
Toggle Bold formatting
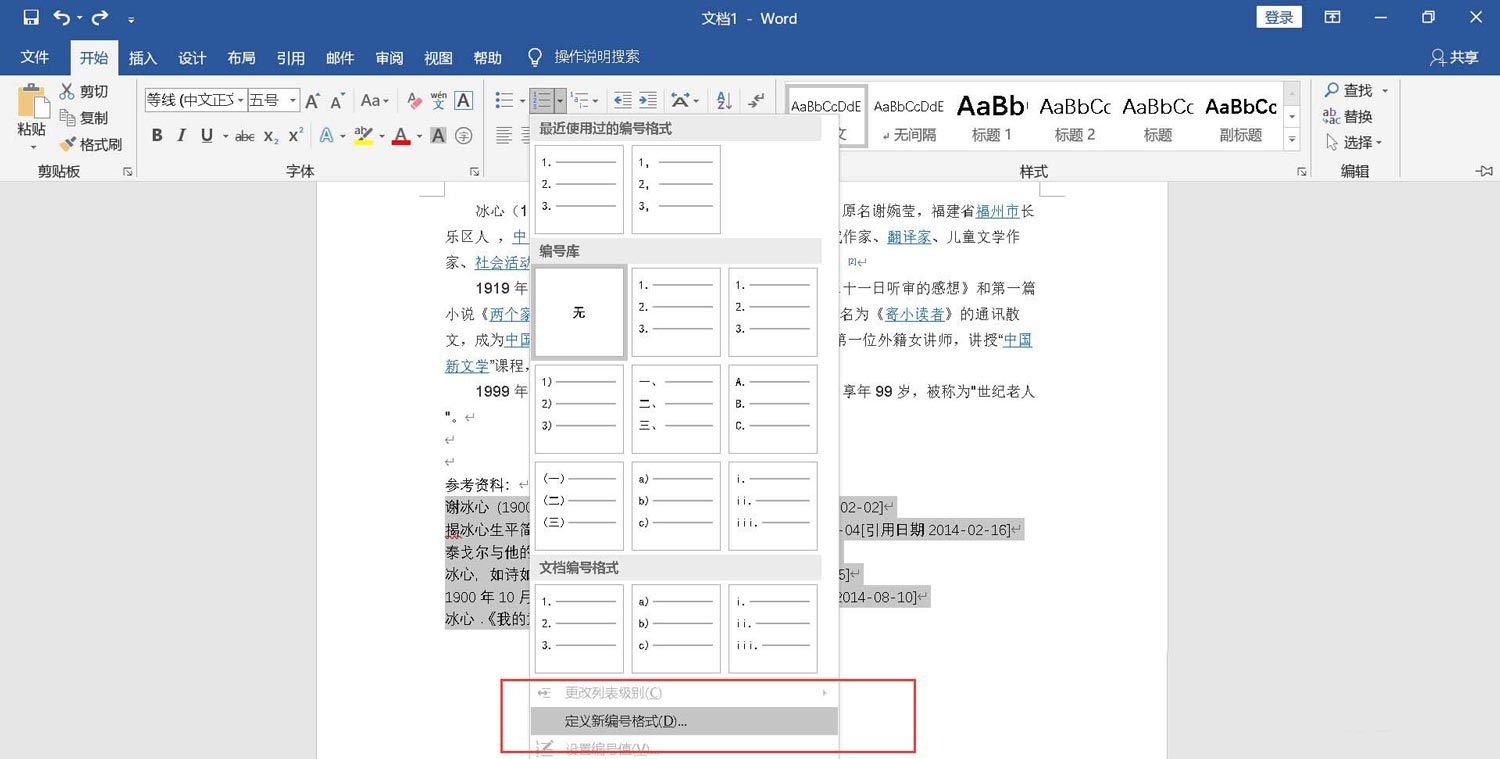pos(157,136)
